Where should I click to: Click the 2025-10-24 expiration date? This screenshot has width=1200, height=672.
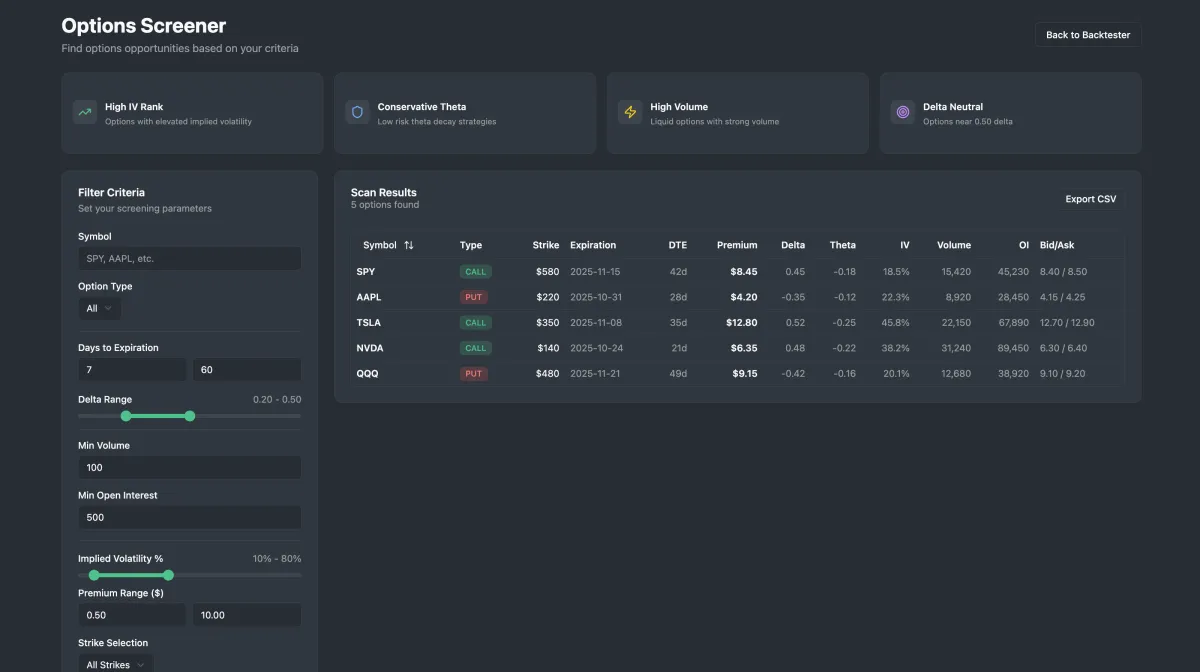coord(596,348)
